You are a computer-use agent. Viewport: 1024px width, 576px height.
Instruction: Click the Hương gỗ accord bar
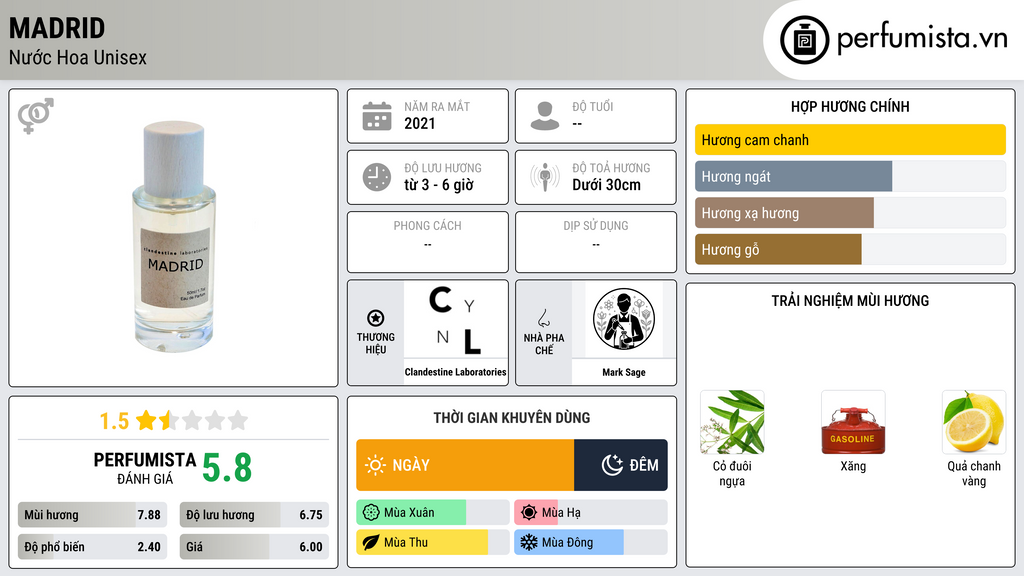click(850, 249)
